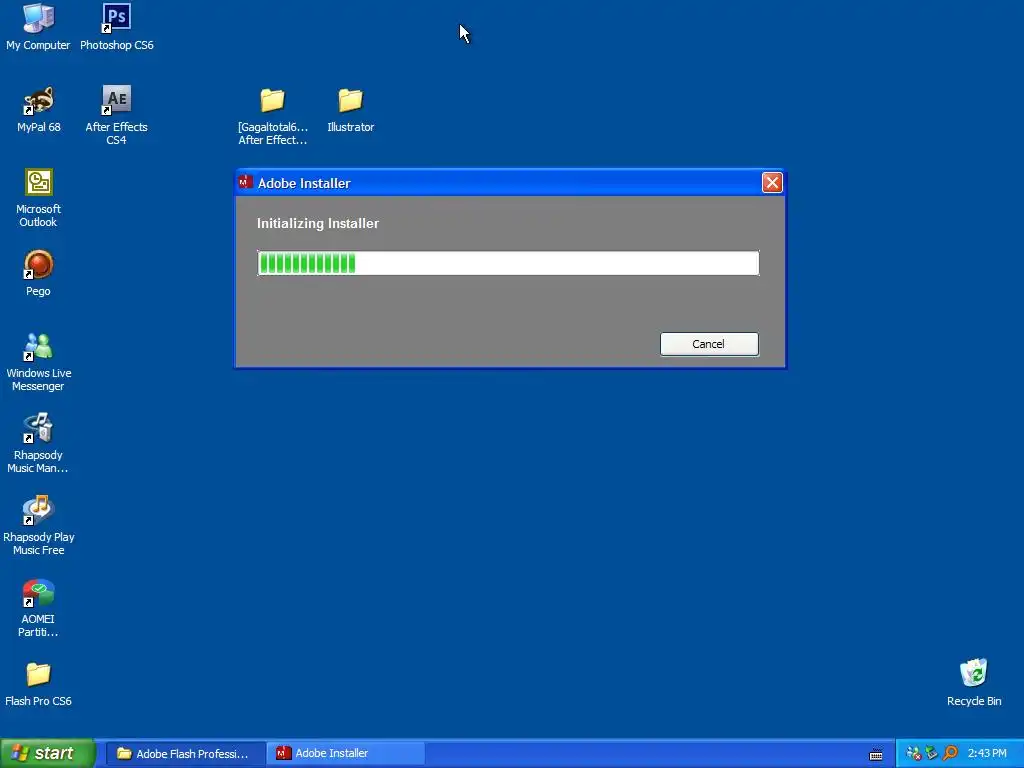Click the installer progress bar
Image resolution: width=1024 pixels, height=768 pixels.
pyautogui.click(x=508, y=263)
